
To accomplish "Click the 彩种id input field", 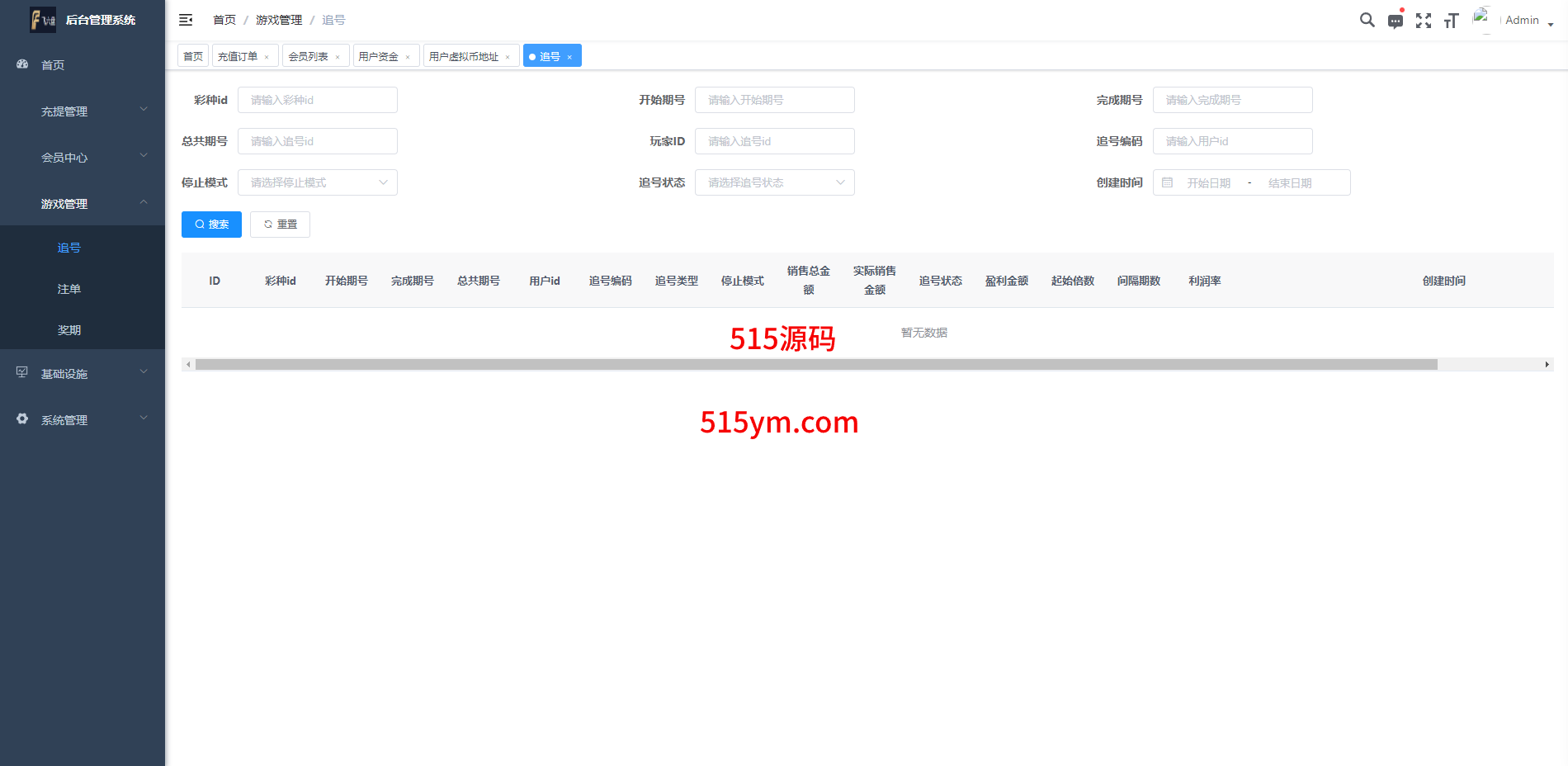I will [x=317, y=100].
